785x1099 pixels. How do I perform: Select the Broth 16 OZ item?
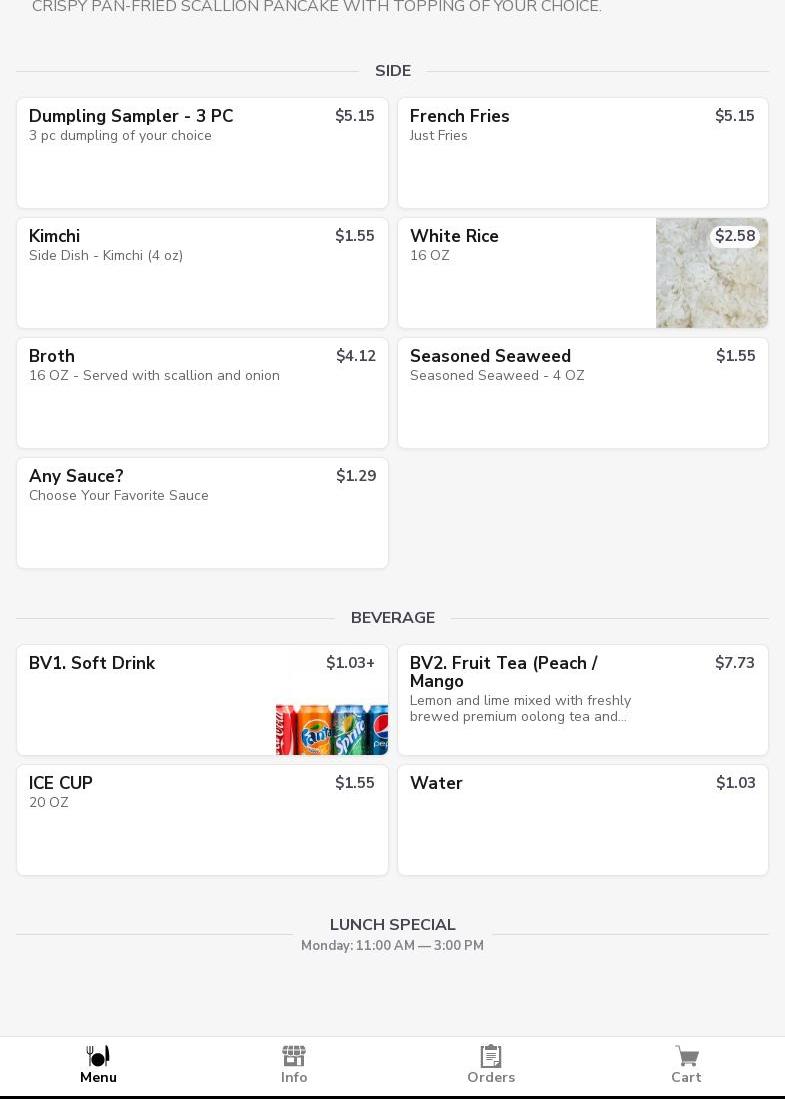tap(202, 393)
